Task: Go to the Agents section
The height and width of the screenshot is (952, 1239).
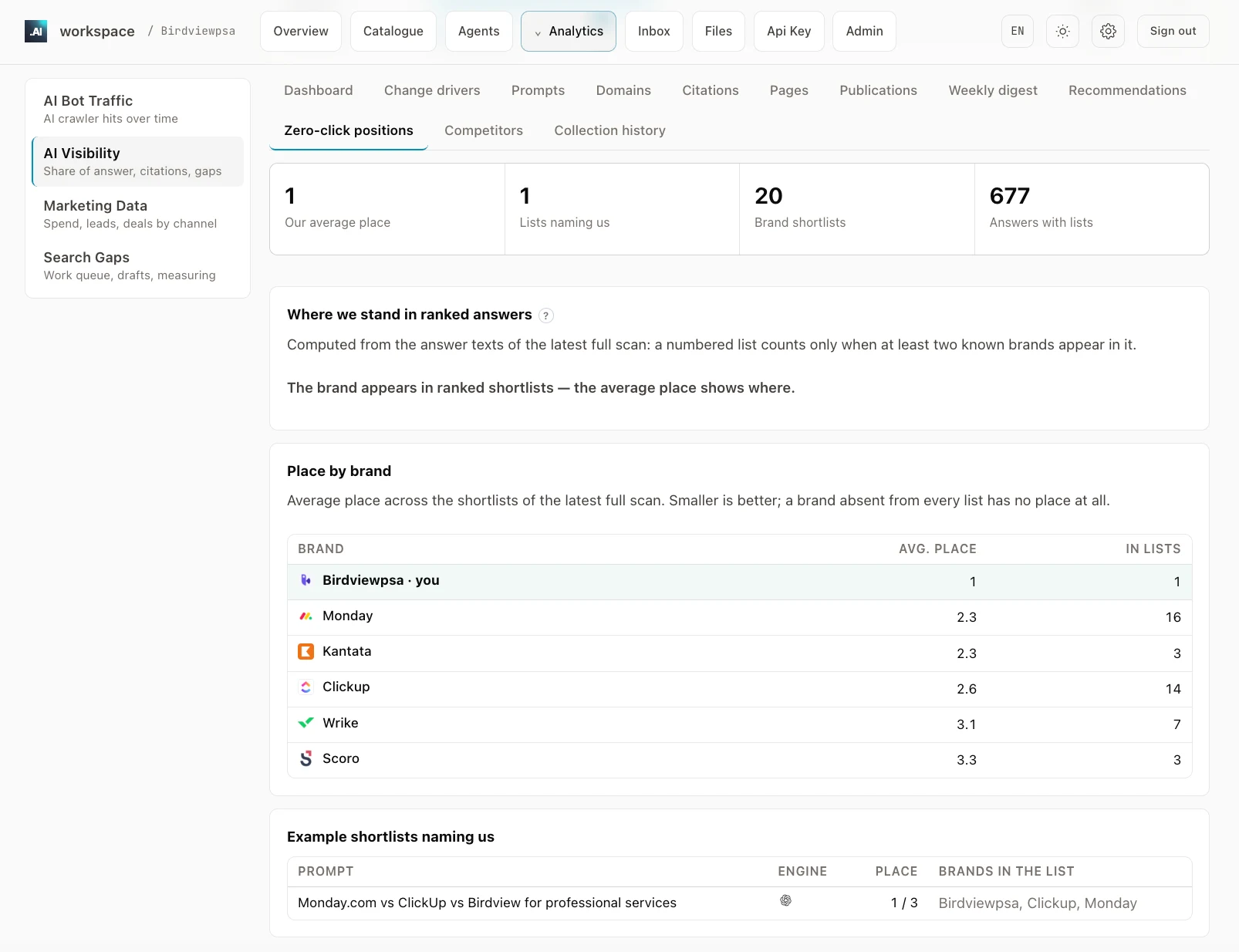Action: [x=479, y=32]
